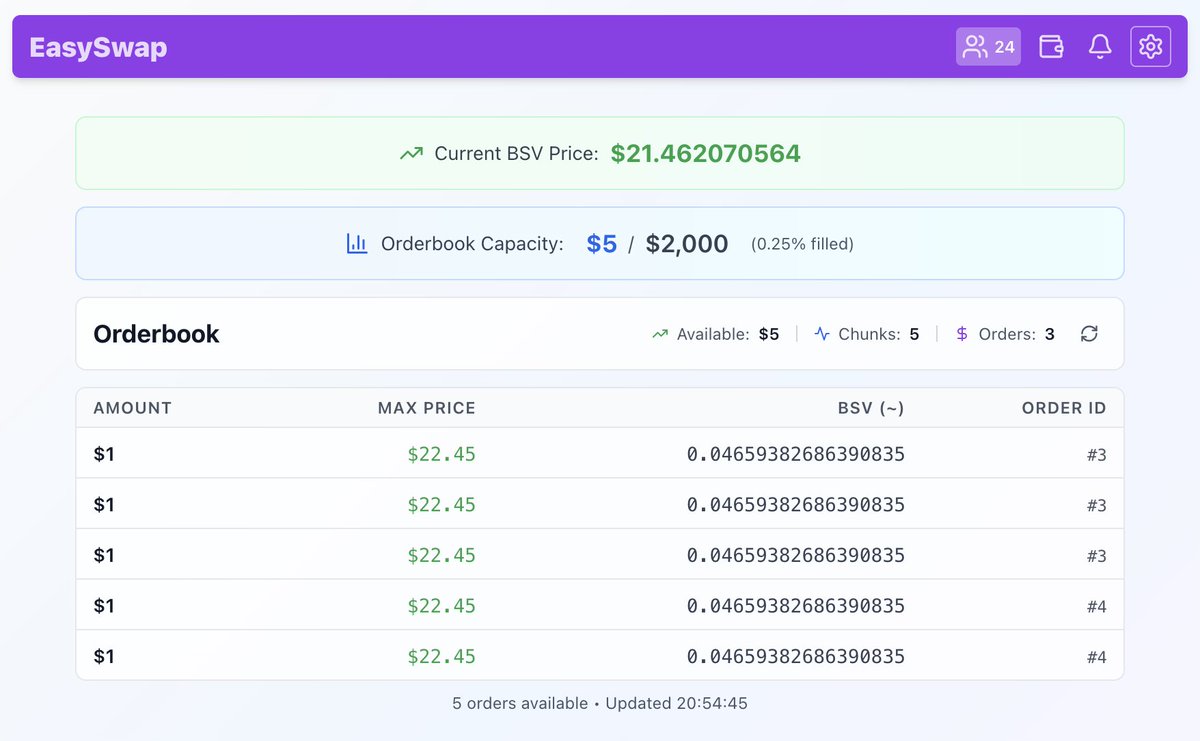
Task: Click the online users counter showing 24
Action: [988, 46]
